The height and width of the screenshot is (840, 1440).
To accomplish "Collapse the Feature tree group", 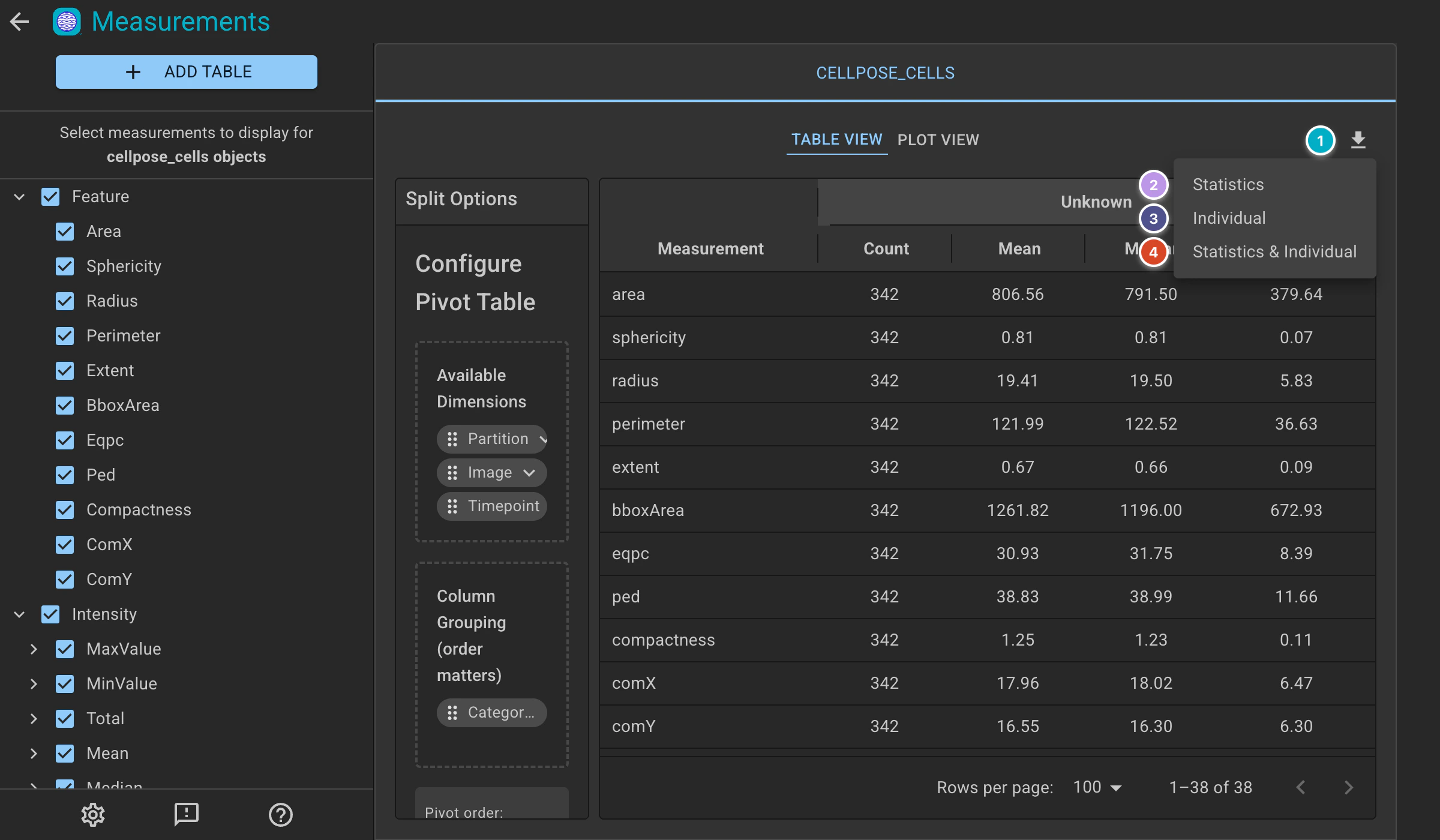I will click(19, 197).
